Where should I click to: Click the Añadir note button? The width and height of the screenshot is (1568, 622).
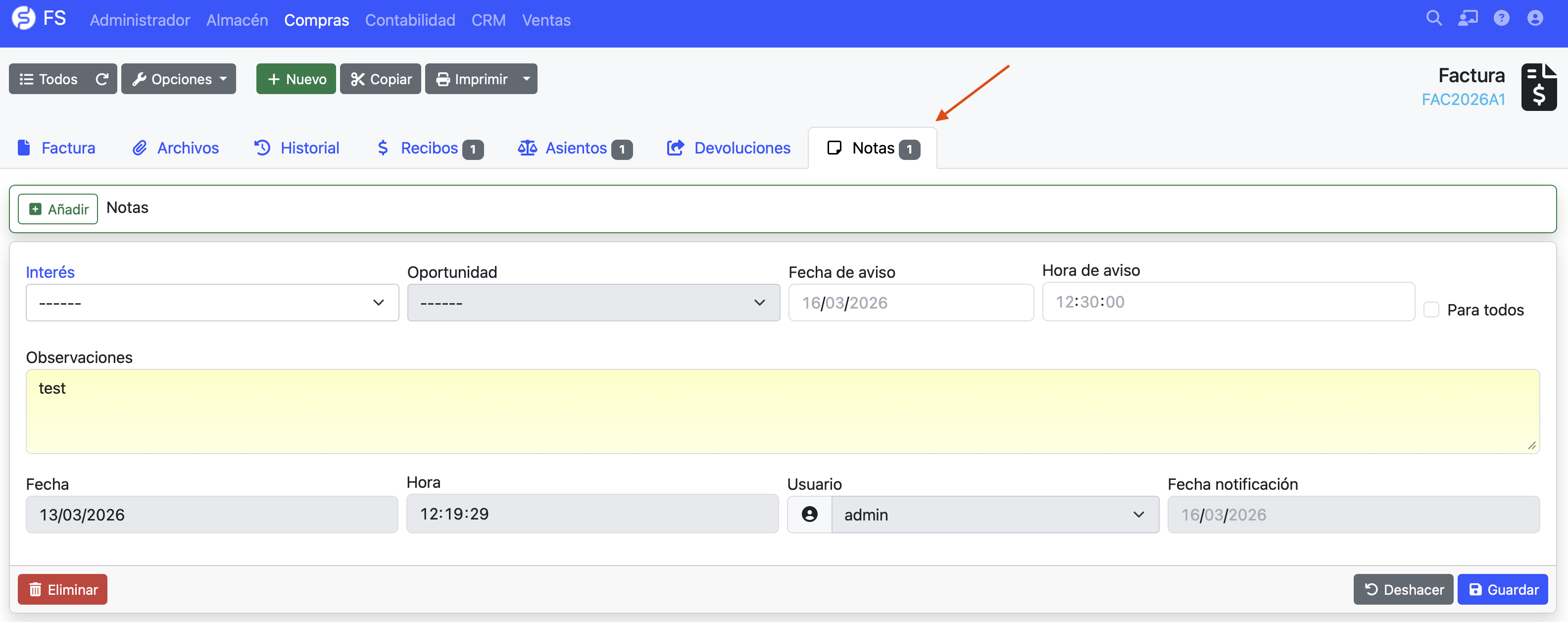[58, 209]
